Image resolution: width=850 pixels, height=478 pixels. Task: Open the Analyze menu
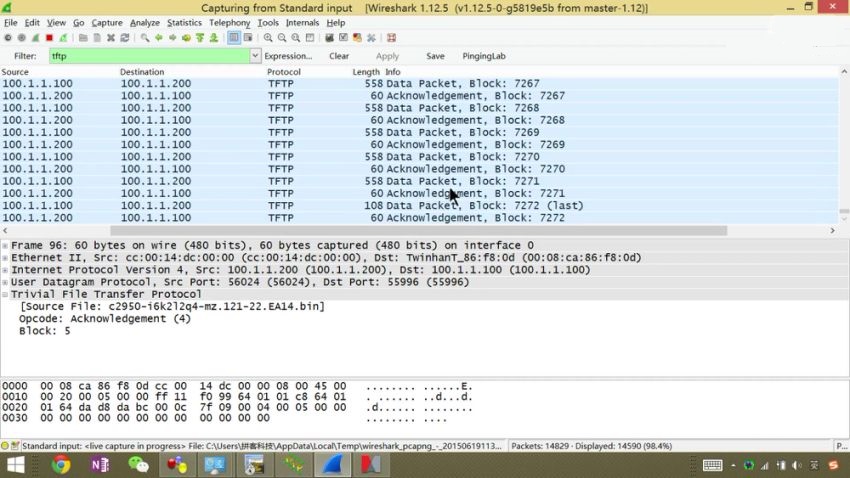click(x=145, y=23)
